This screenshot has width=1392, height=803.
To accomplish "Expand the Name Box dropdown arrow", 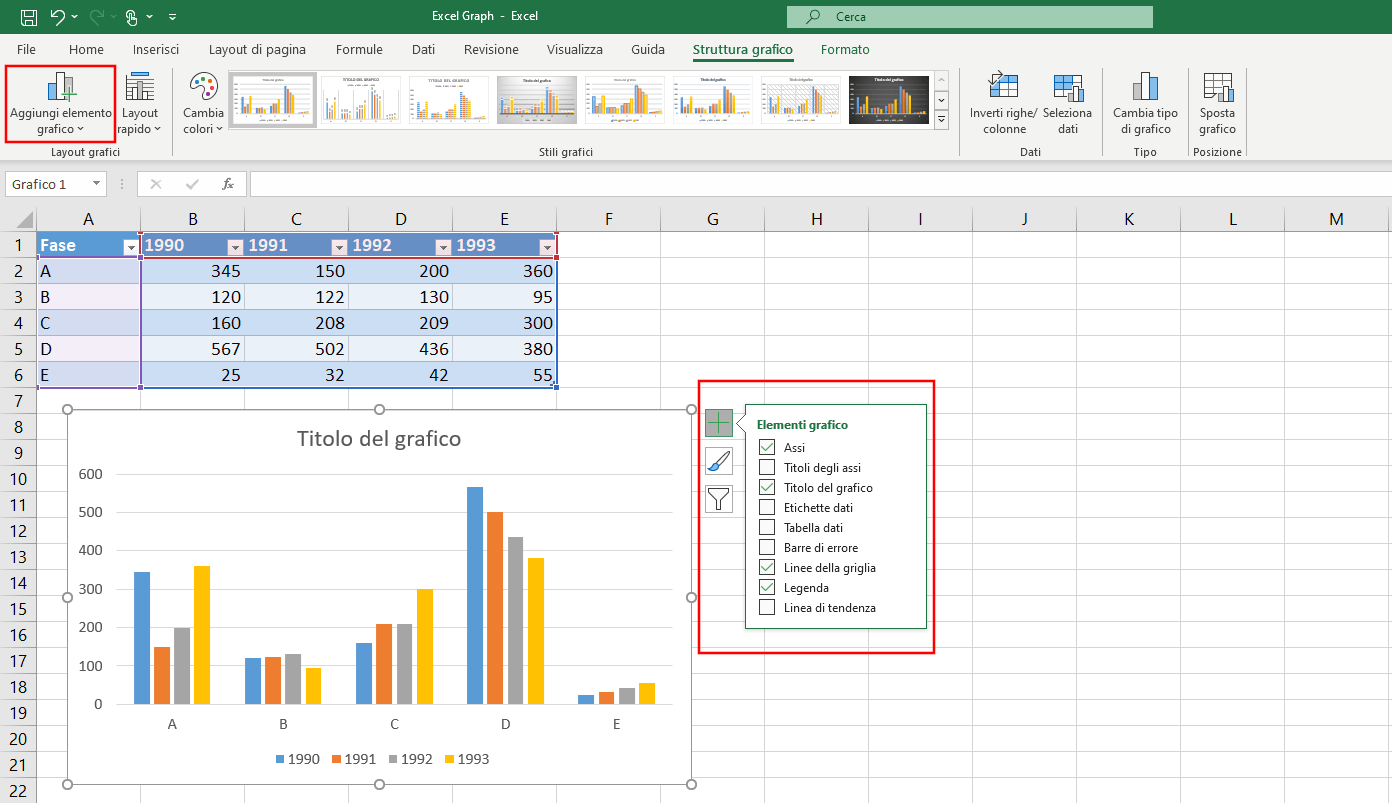I will pos(96,184).
